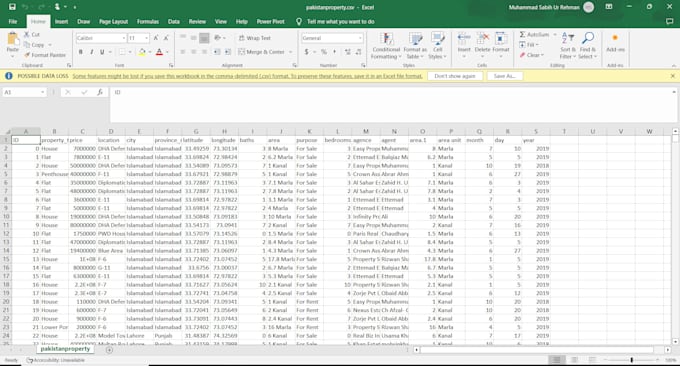Screen dimensions: 680x366
Task: Click the Save icon in quick access toolbar
Action: (x=12, y=7)
